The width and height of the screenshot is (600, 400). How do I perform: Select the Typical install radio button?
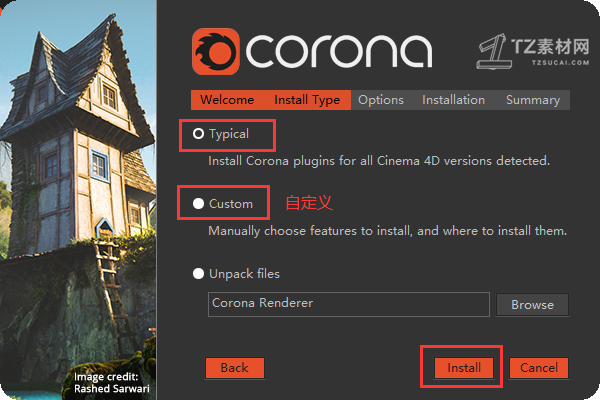pos(198,134)
